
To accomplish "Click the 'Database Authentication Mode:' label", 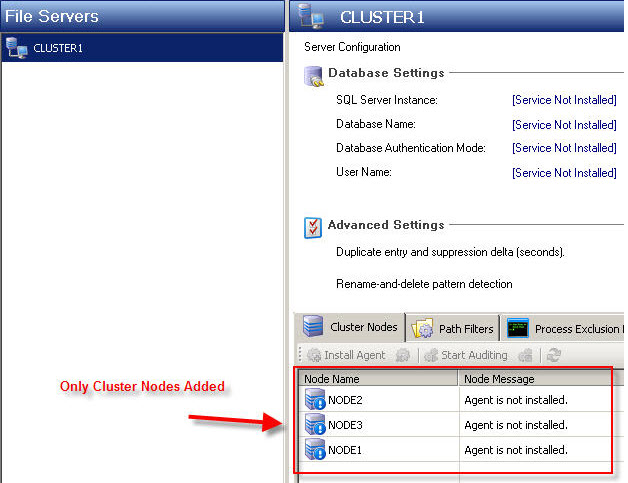I will pyautogui.click(x=411, y=148).
